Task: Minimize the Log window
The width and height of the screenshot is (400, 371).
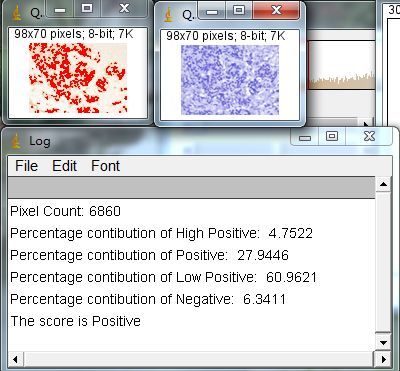Action: pos(305,137)
